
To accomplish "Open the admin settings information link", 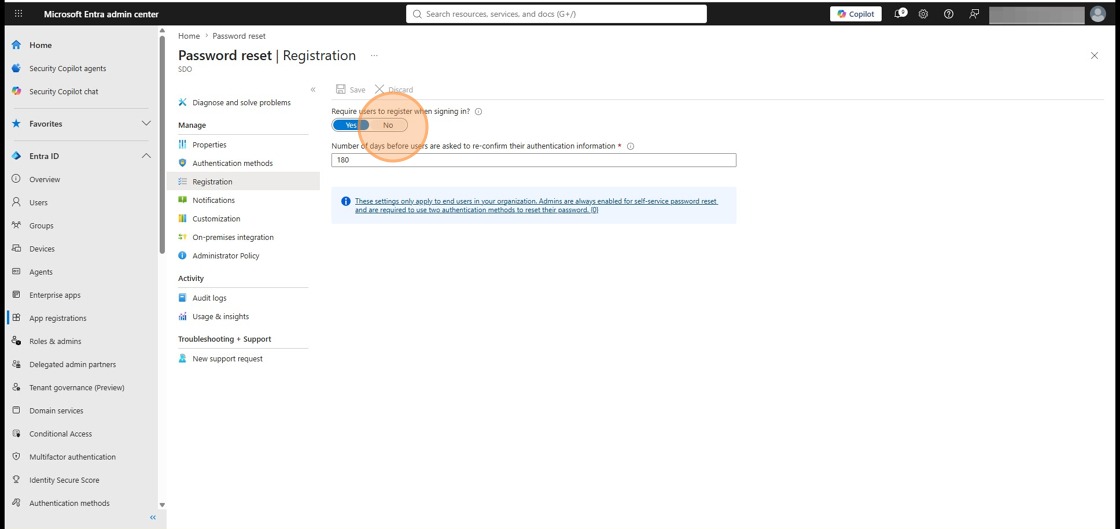I will click(x=536, y=206).
